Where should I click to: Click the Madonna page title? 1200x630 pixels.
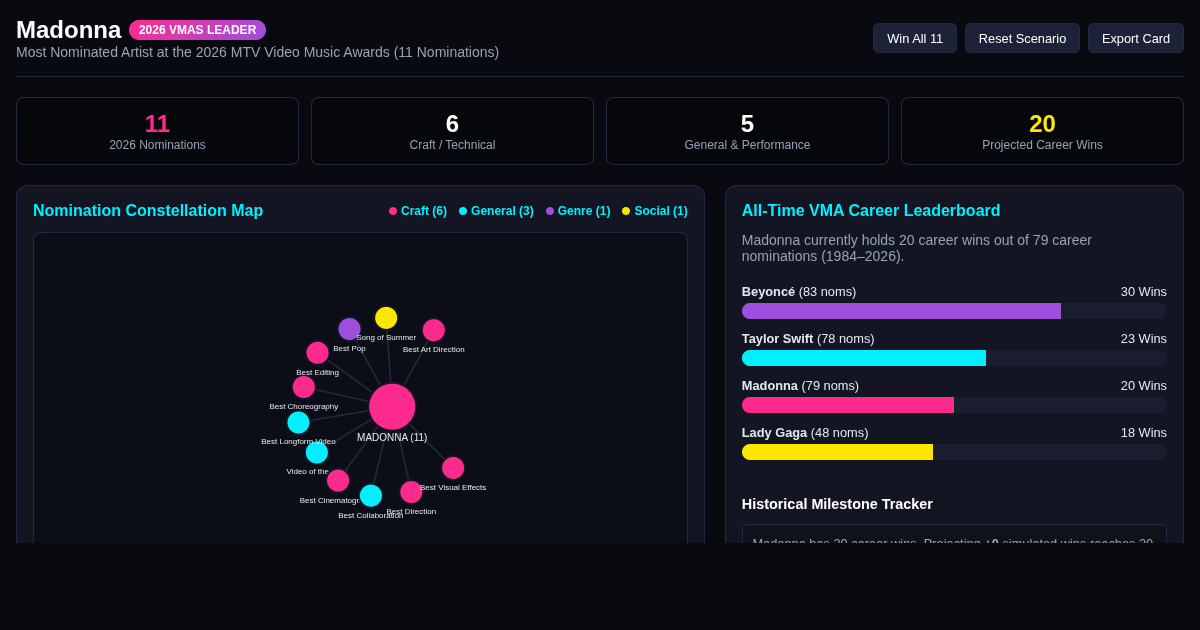coord(68,30)
